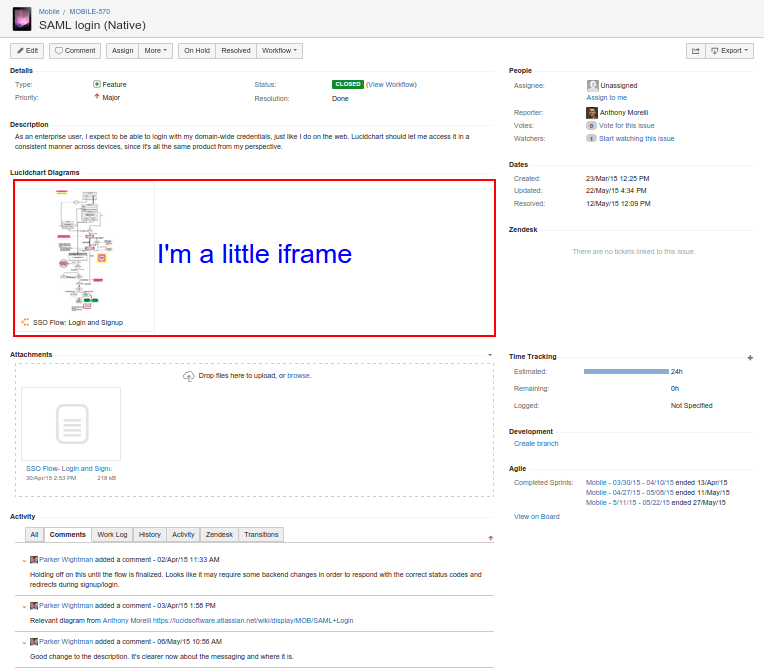Click the CLOSED status badge
This screenshot has width=764, height=670.
click(347, 84)
